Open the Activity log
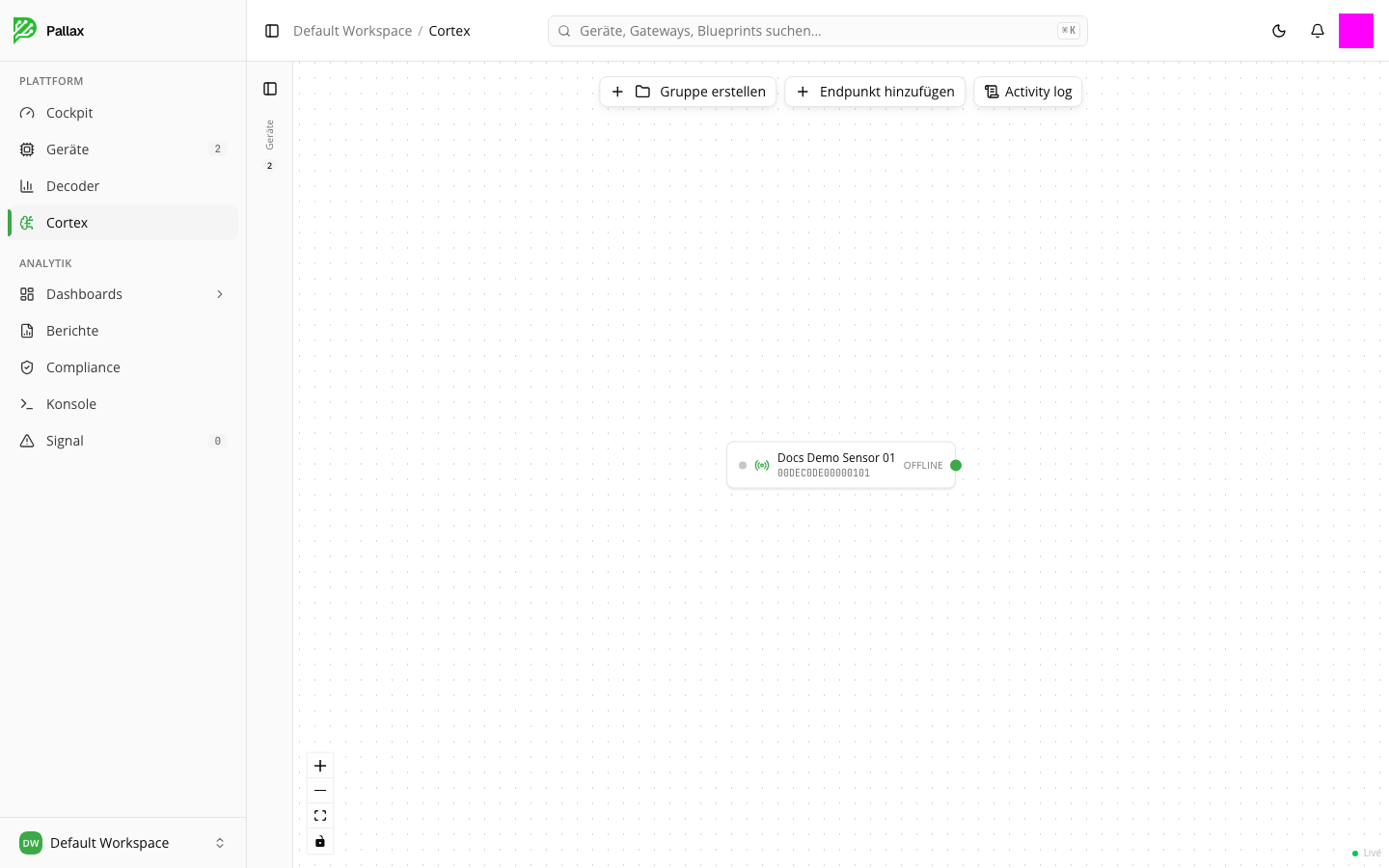The width and height of the screenshot is (1389, 868). (x=1028, y=92)
